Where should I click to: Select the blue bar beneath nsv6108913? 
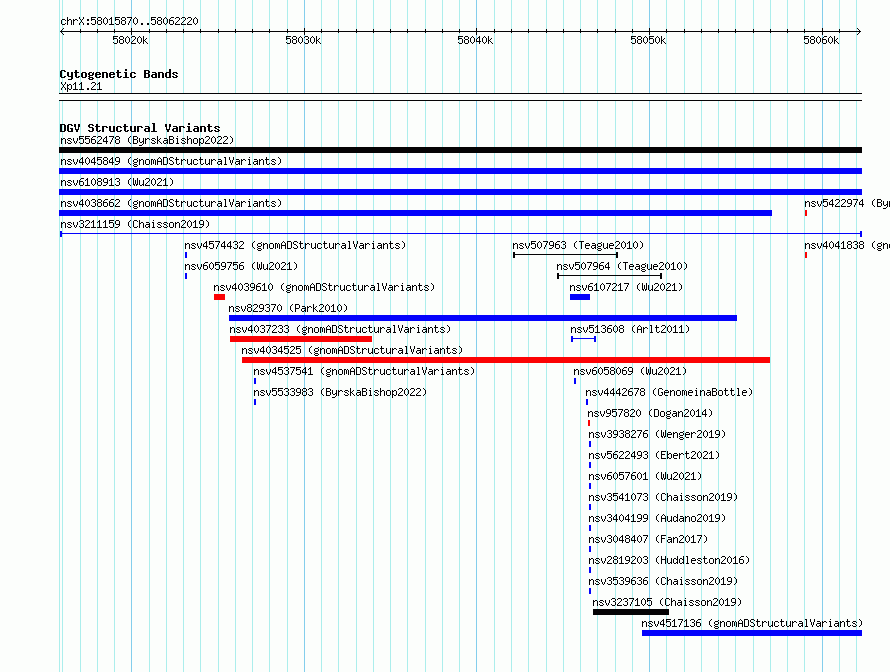coord(460,192)
